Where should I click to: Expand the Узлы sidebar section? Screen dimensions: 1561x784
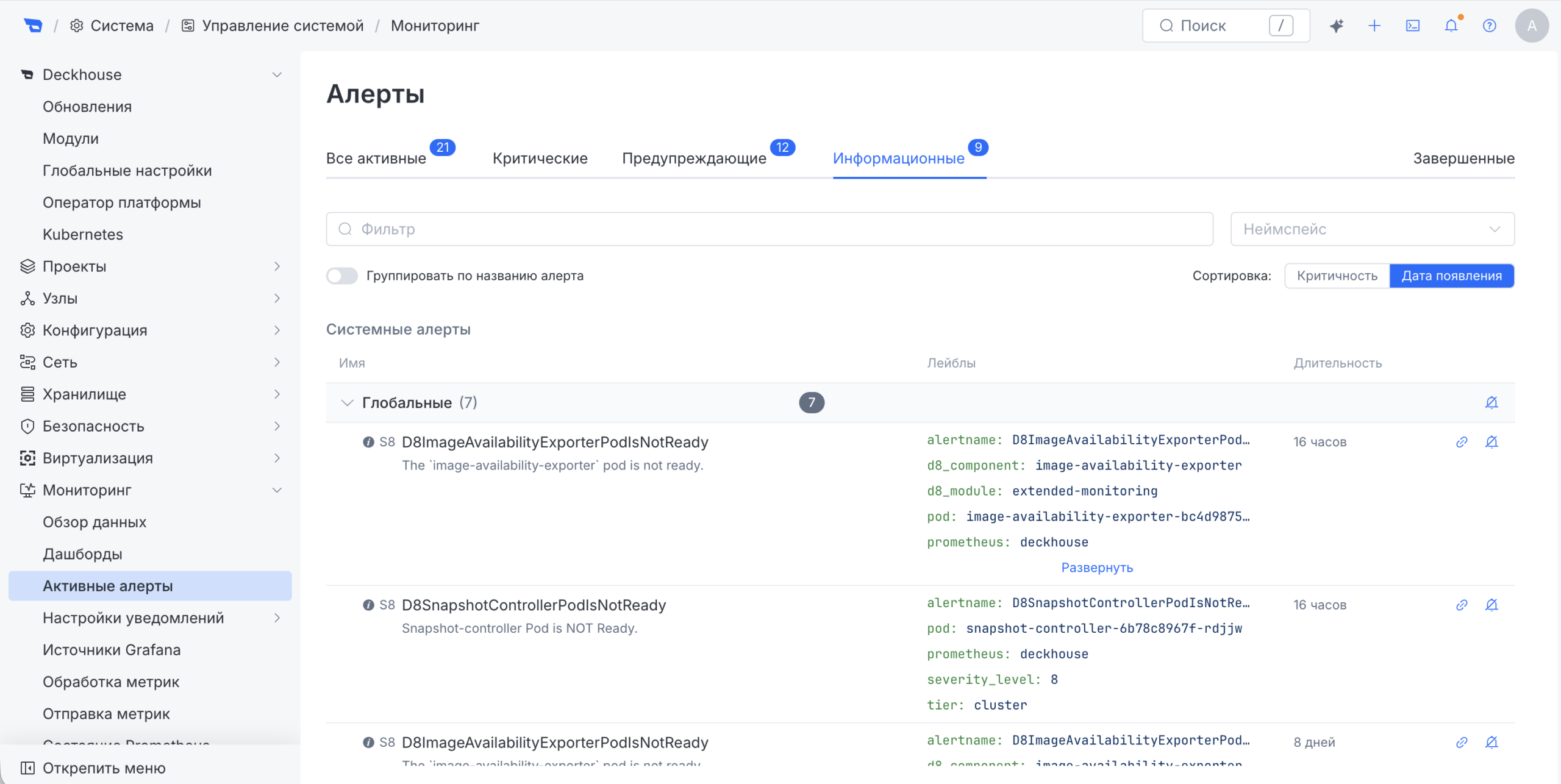277,298
